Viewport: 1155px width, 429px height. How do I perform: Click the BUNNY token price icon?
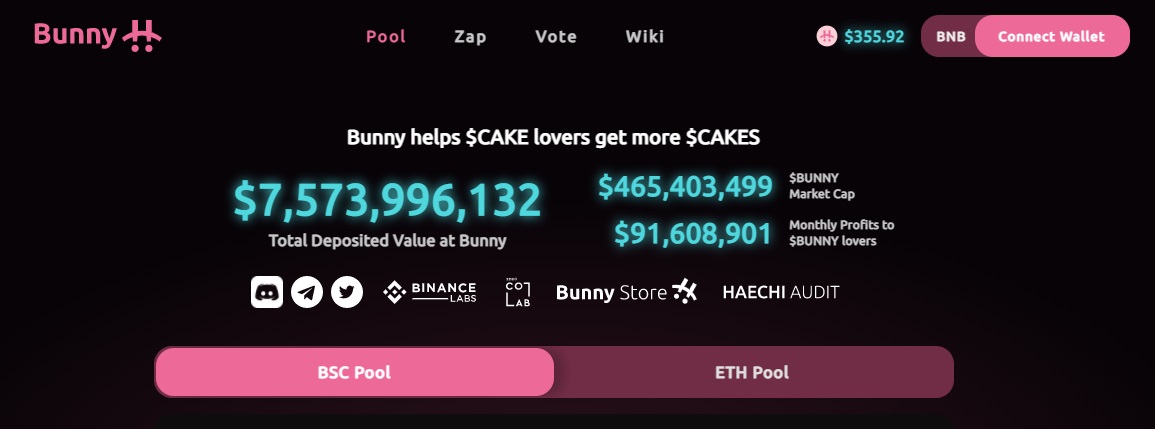(x=826, y=36)
